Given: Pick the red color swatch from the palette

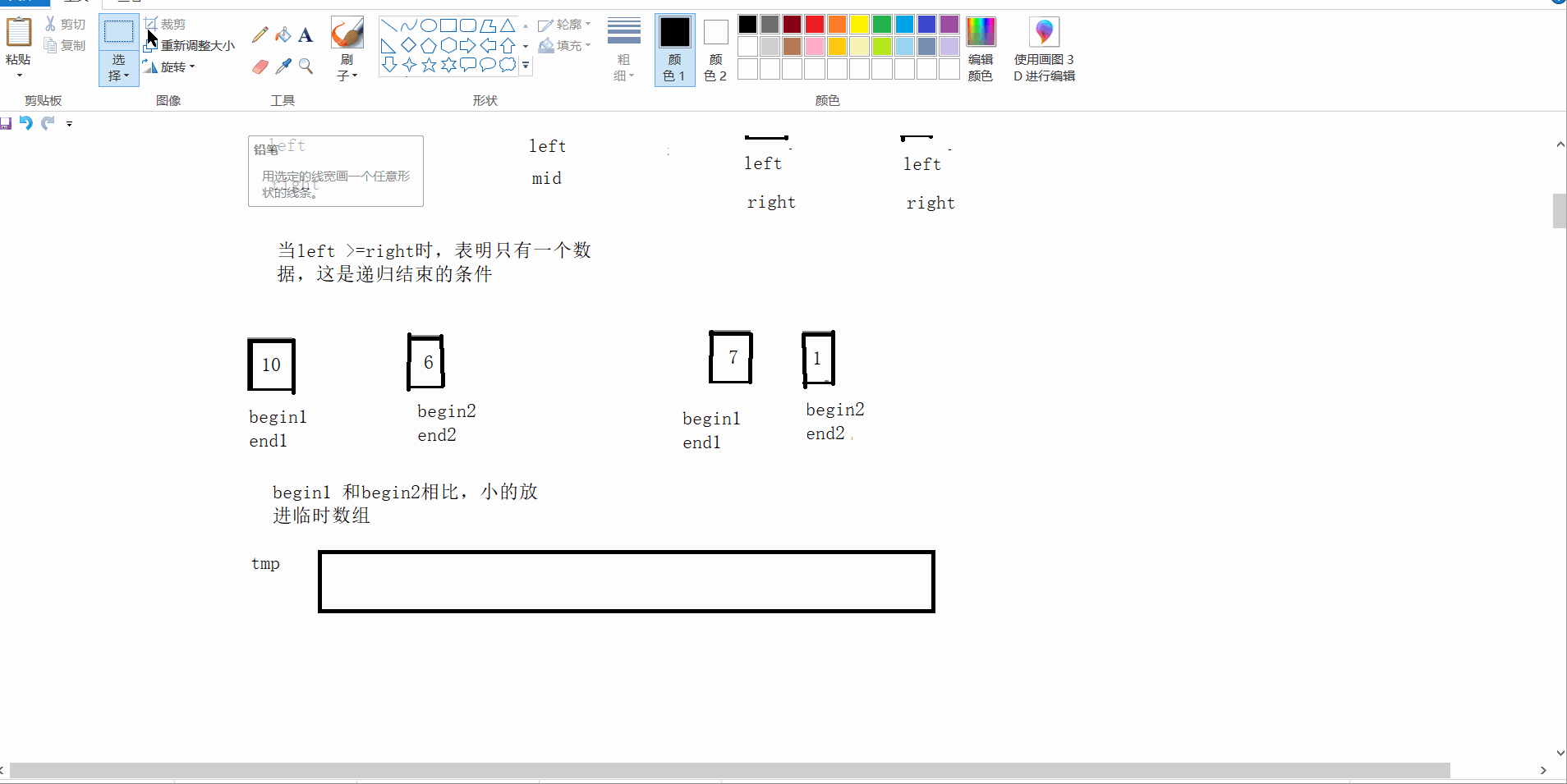Looking at the screenshot, I should point(814,24).
